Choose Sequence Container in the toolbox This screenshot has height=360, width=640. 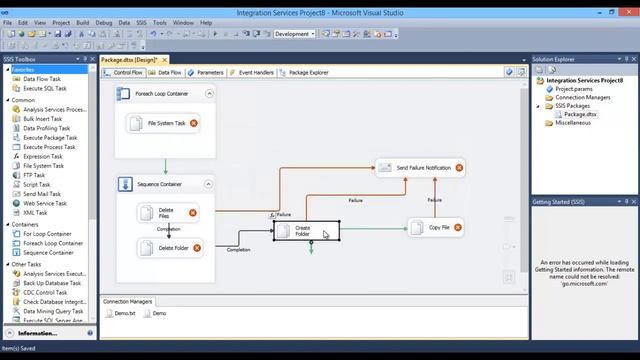(x=48, y=253)
